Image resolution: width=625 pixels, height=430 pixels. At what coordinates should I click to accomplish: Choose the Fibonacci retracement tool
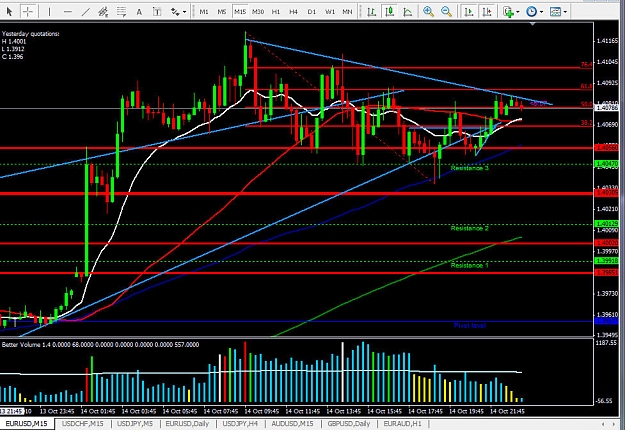click(x=122, y=12)
